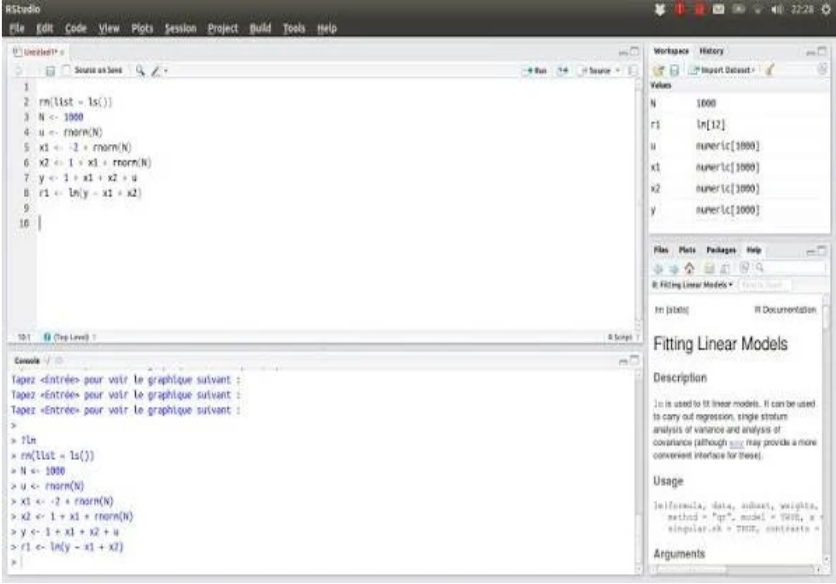
Task: Go back in the Help pane history
Action: 658,269
